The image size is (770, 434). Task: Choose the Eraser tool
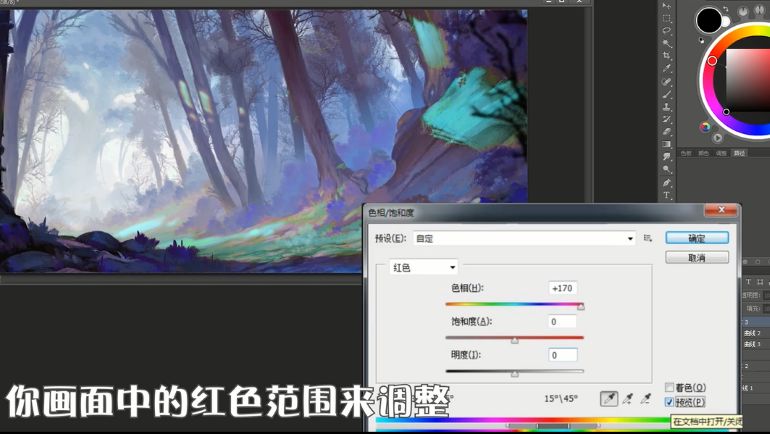pos(667,131)
